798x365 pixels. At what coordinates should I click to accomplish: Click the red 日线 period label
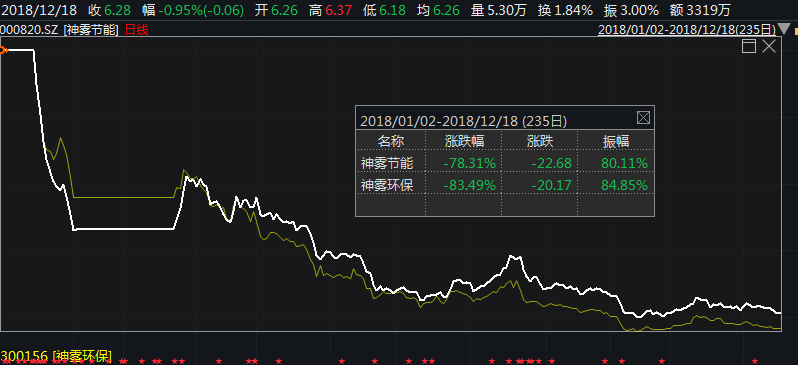[x=136, y=31]
